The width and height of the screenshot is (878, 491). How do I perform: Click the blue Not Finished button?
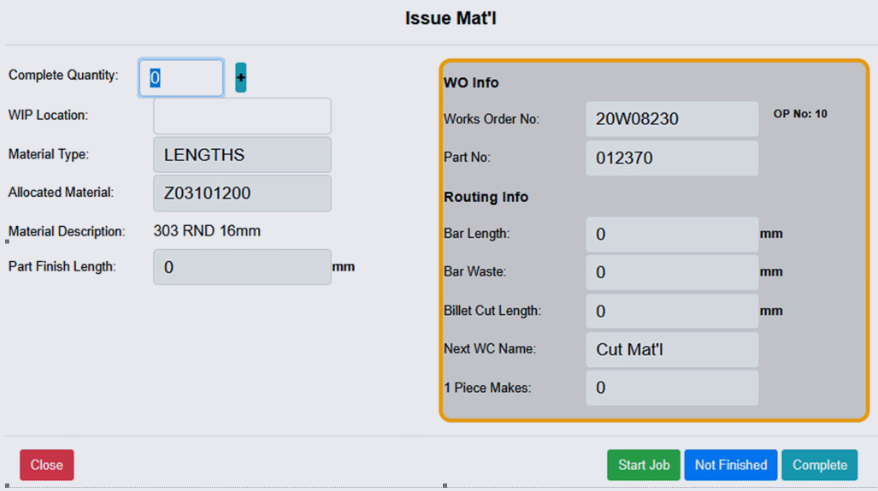731,465
